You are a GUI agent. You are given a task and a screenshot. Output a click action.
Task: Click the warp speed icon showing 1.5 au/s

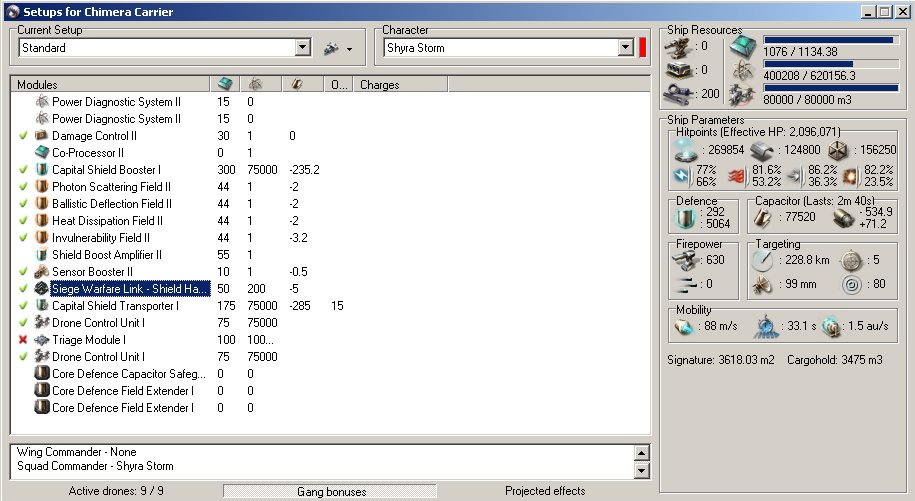point(830,327)
